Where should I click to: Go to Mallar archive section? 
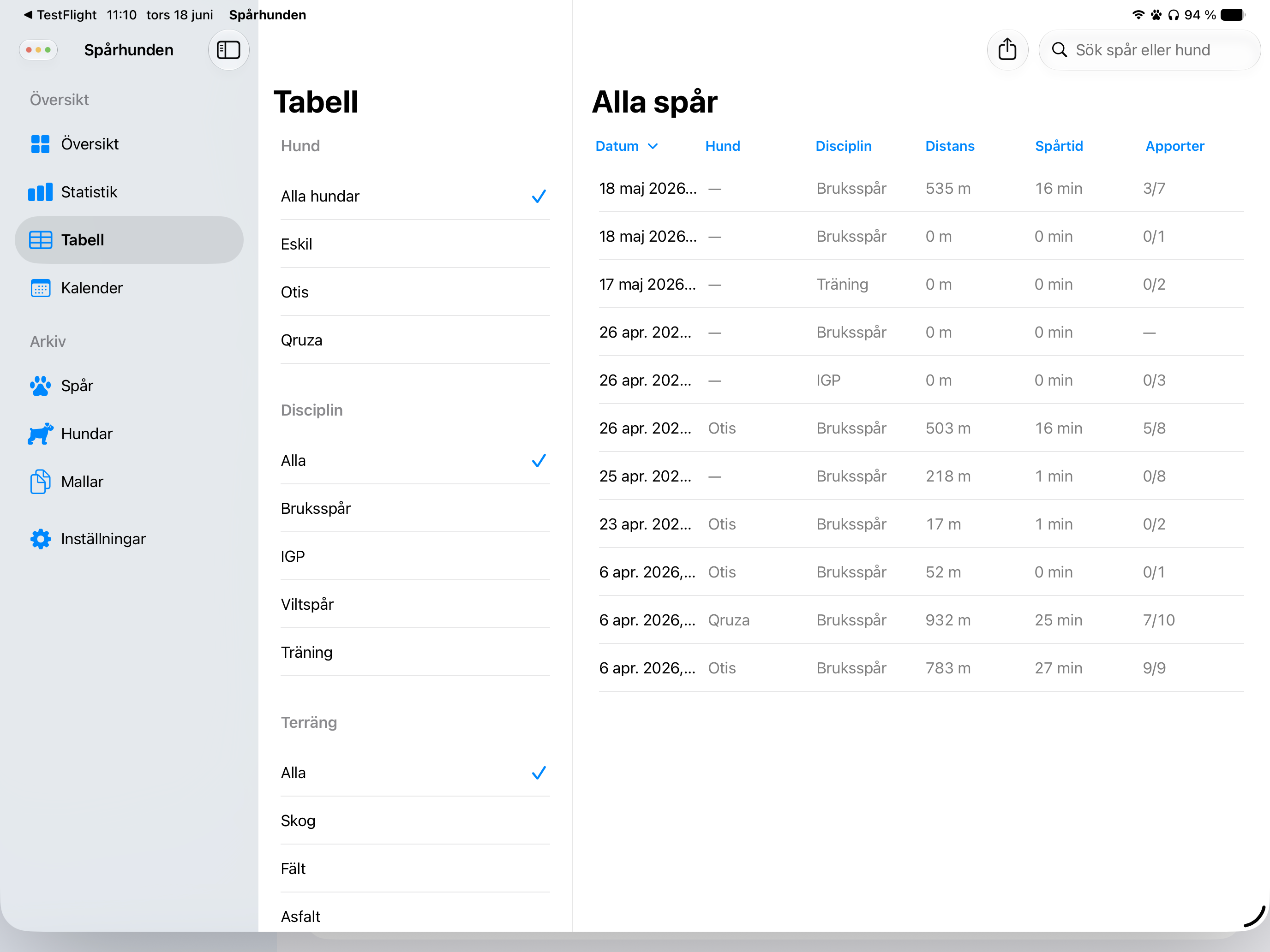coord(129,482)
